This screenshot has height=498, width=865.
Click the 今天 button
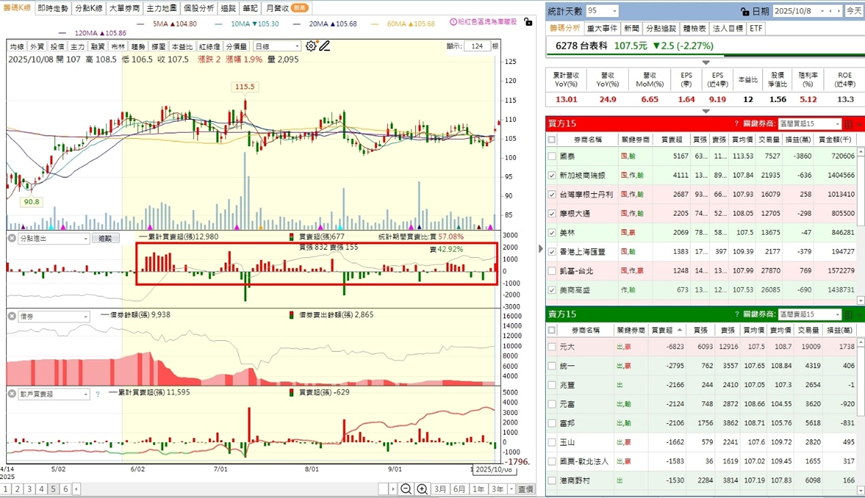tap(853, 11)
